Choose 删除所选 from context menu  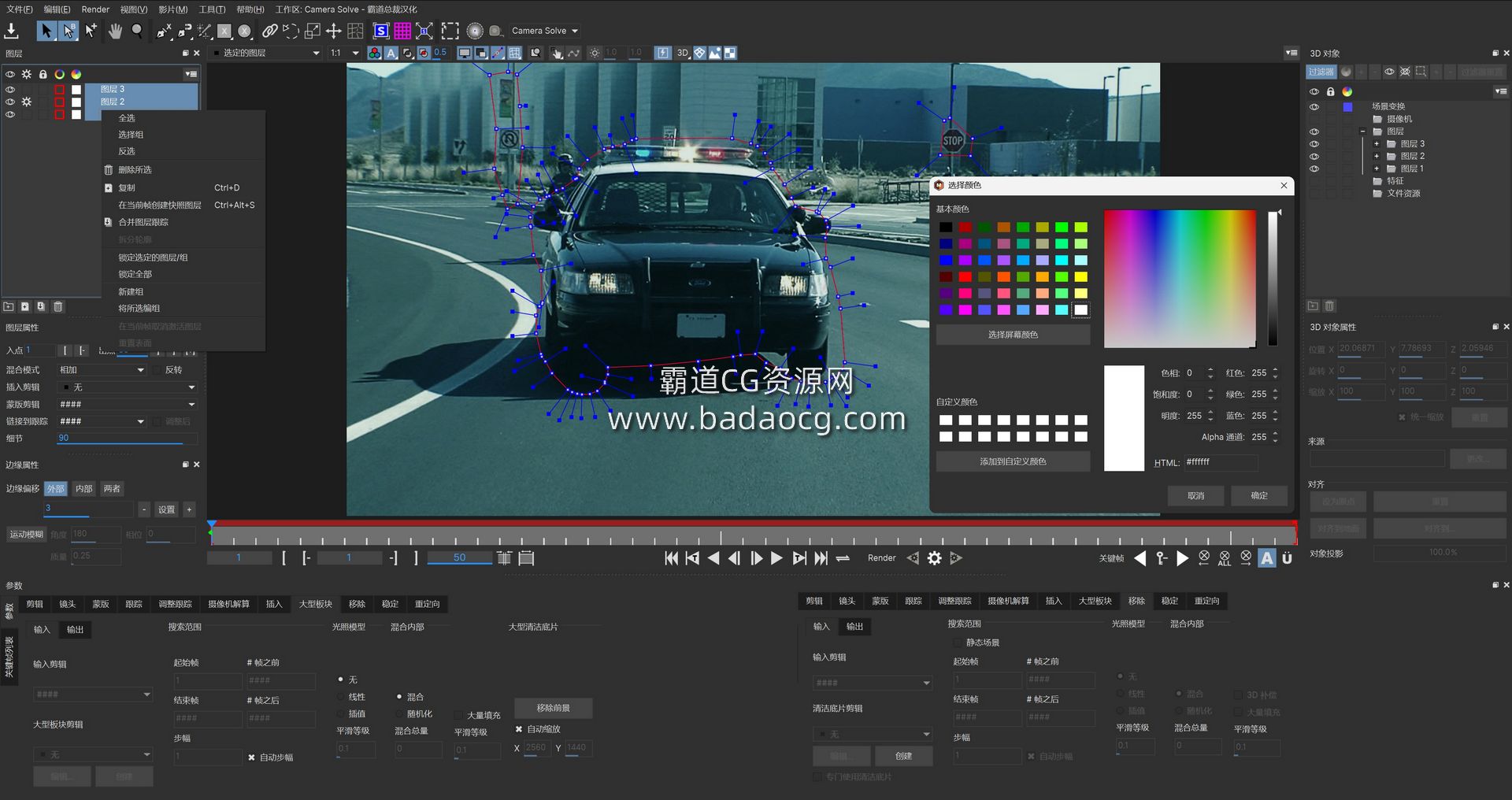coord(135,170)
